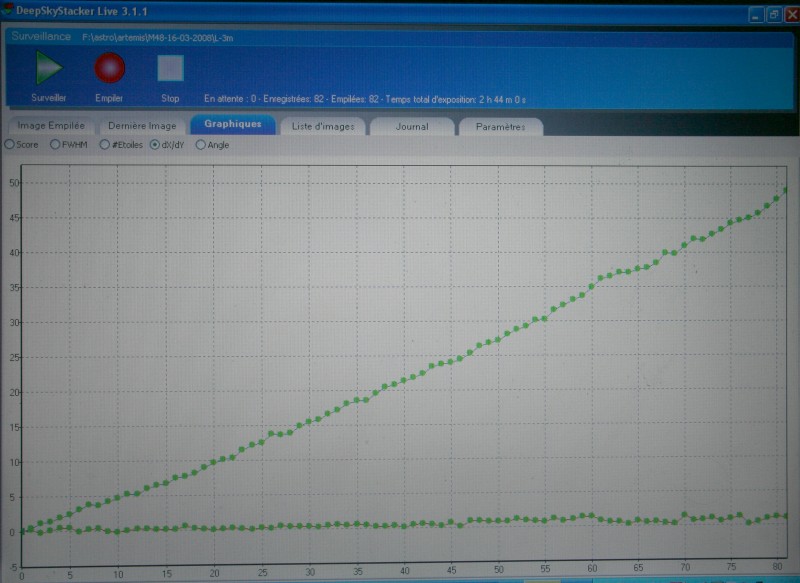This screenshot has height=583, width=800.
Task: Click the last data point of the rising curve
Action: click(x=786, y=190)
